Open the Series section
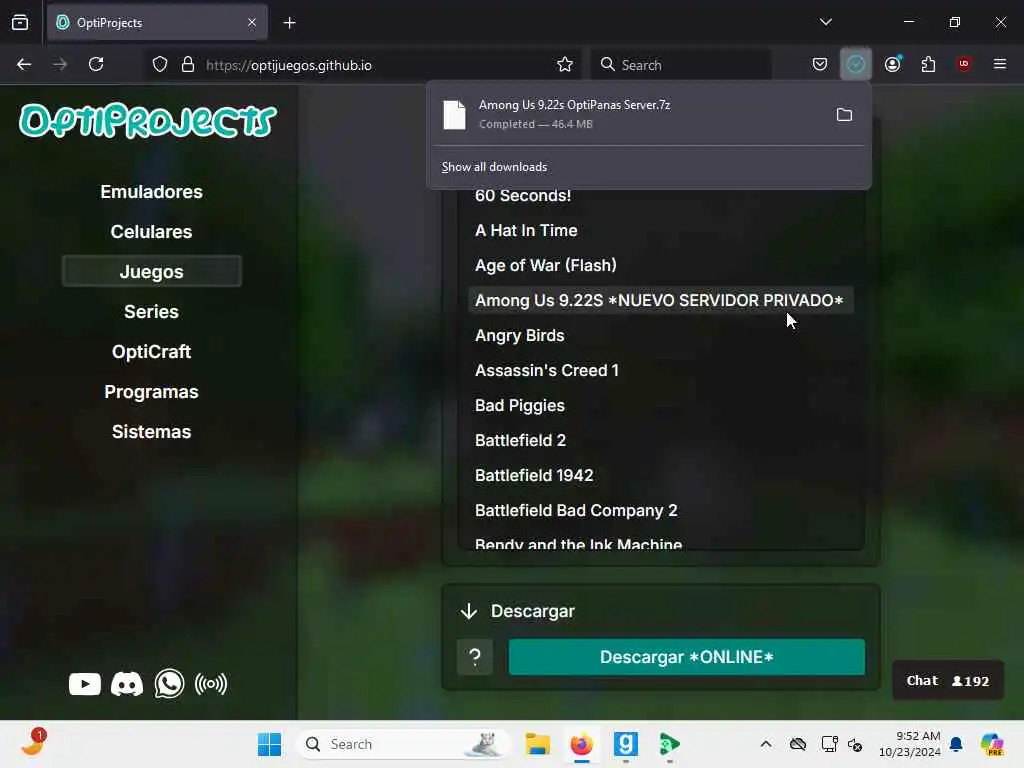Viewport: 1024px width, 768px height. [152, 312]
